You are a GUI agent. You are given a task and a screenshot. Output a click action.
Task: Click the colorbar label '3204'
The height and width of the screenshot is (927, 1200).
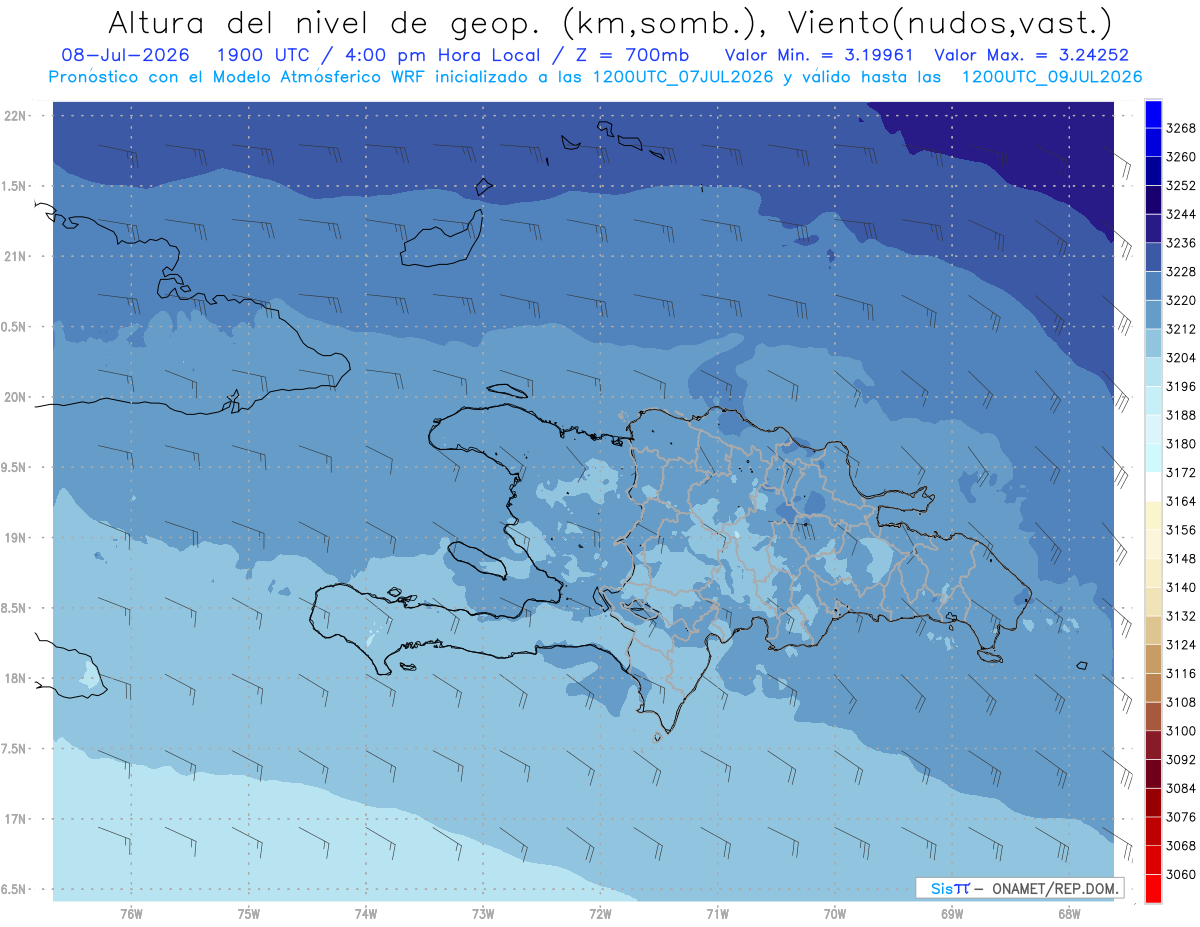click(1181, 358)
